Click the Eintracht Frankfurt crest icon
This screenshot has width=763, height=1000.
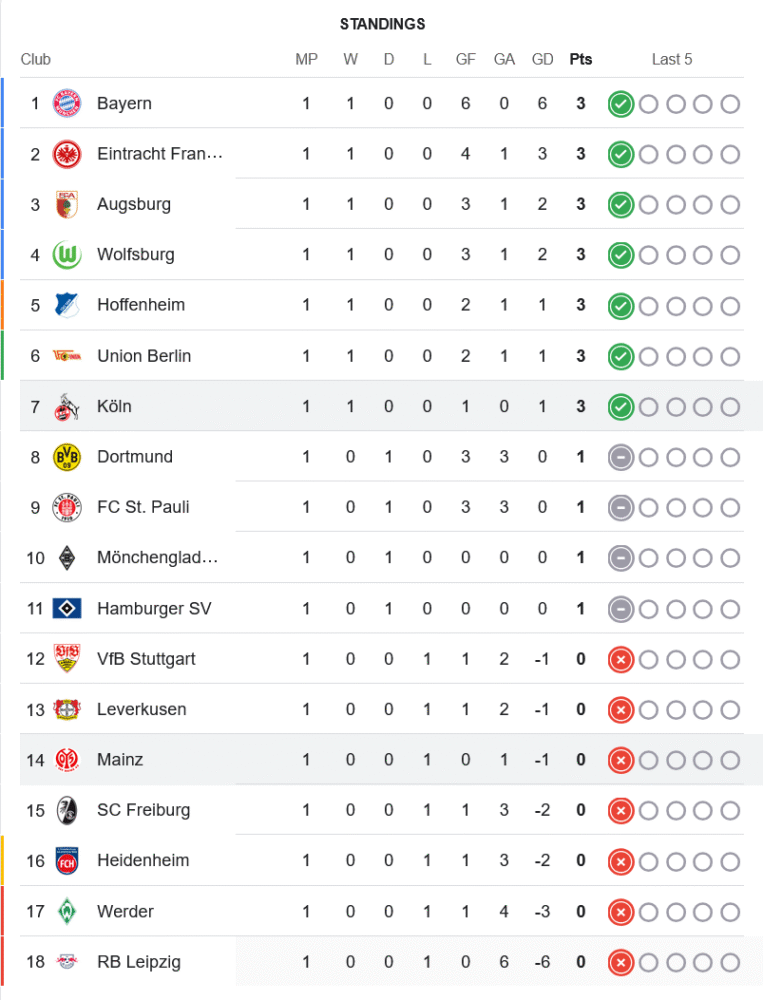pos(67,154)
